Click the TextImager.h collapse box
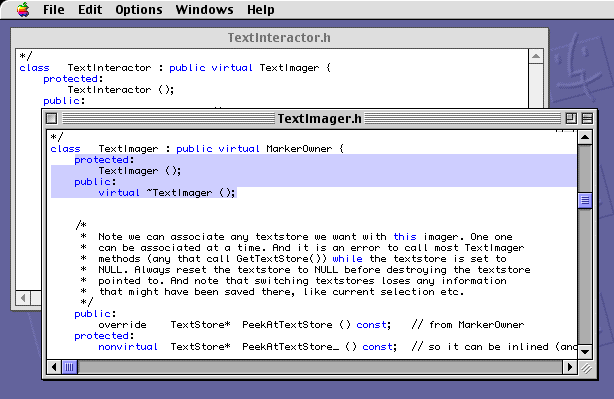 (x=587, y=118)
